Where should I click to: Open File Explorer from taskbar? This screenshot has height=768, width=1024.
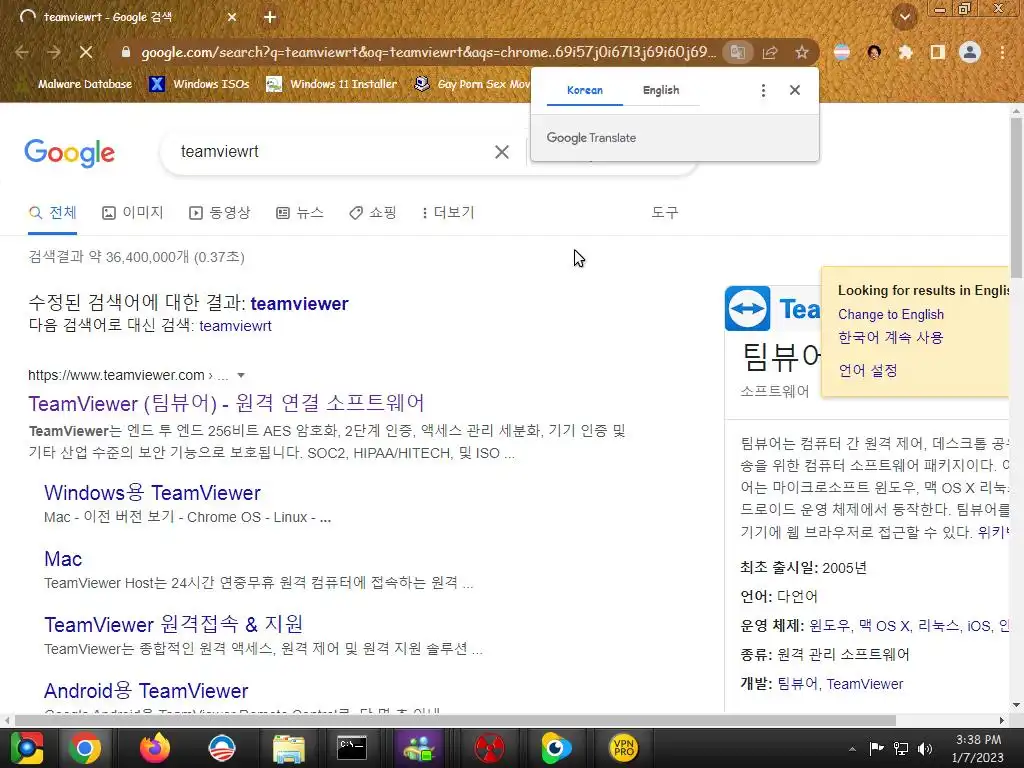click(x=289, y=748)
